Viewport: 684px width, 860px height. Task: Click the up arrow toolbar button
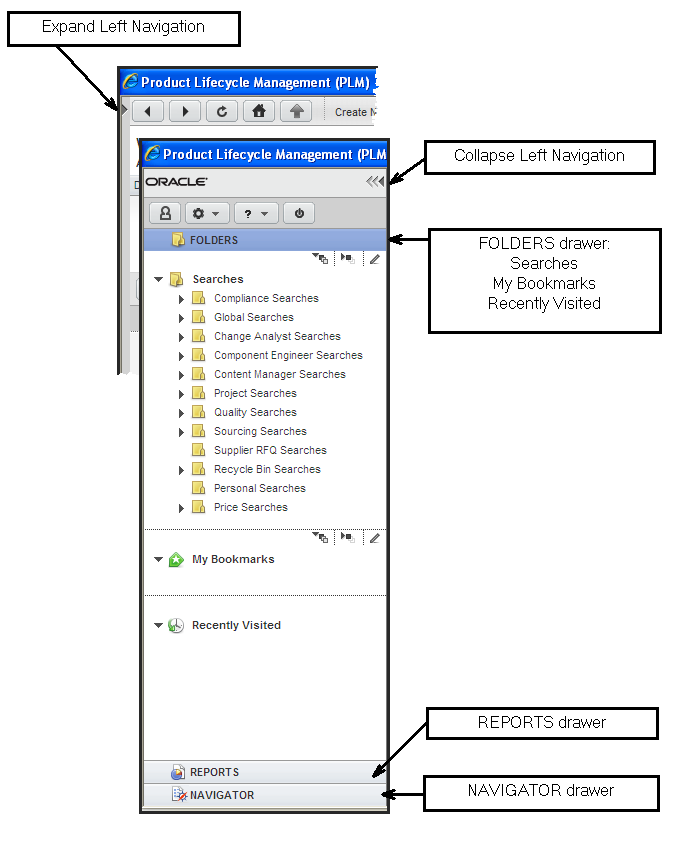[x=296, y=111]
